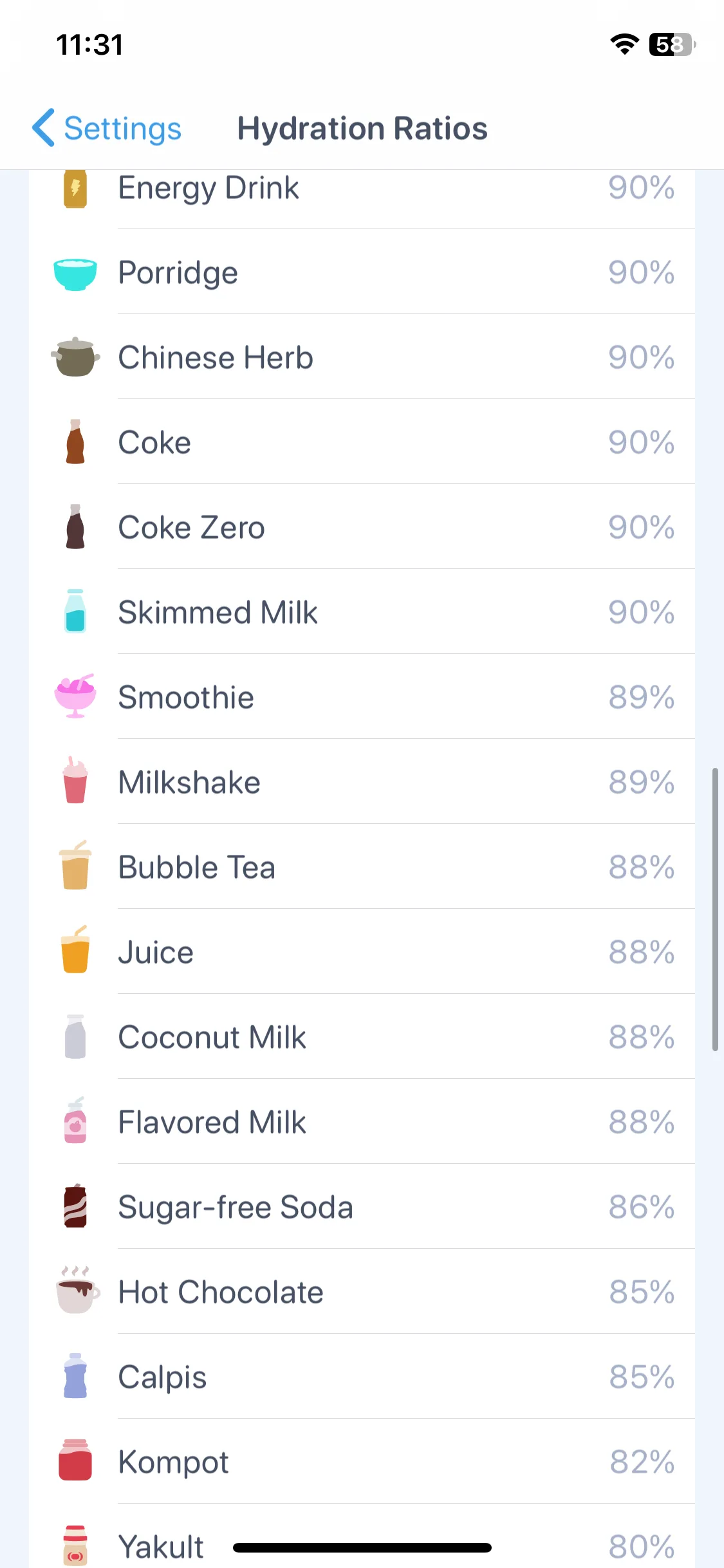Tap the Skimmed Milk bottle icon
Viewport: 724px width, 1568px height.
click(75, 611)
